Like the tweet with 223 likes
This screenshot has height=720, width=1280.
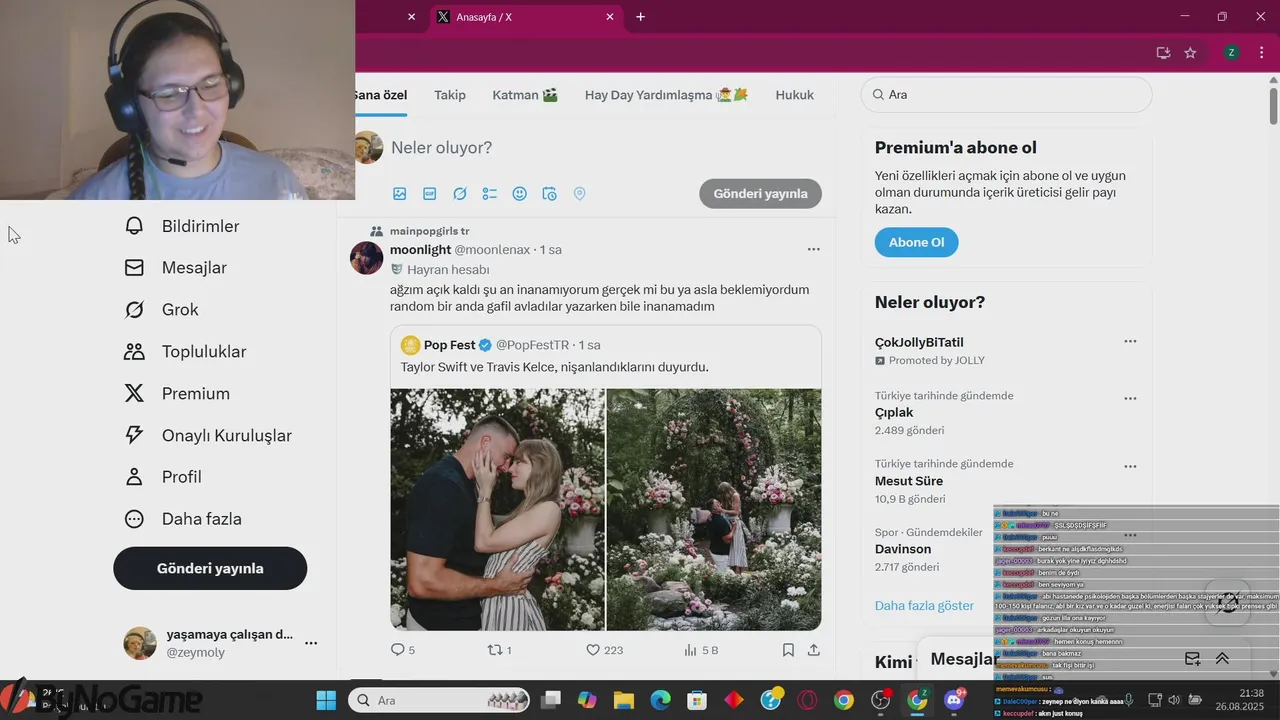tap(593, 650)
